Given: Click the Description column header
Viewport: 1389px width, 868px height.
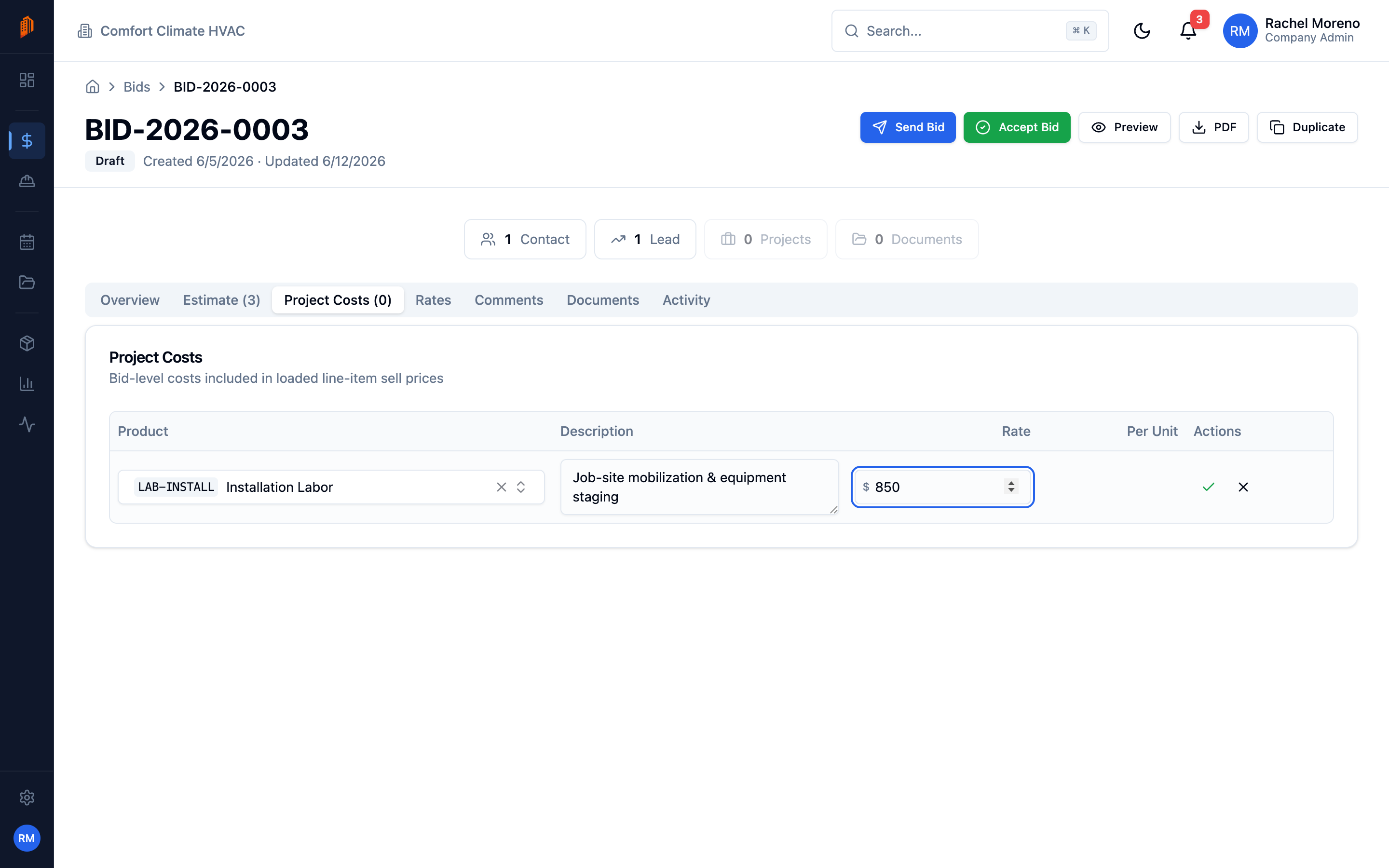Looking at the screenshot, I should pos(596,431).
